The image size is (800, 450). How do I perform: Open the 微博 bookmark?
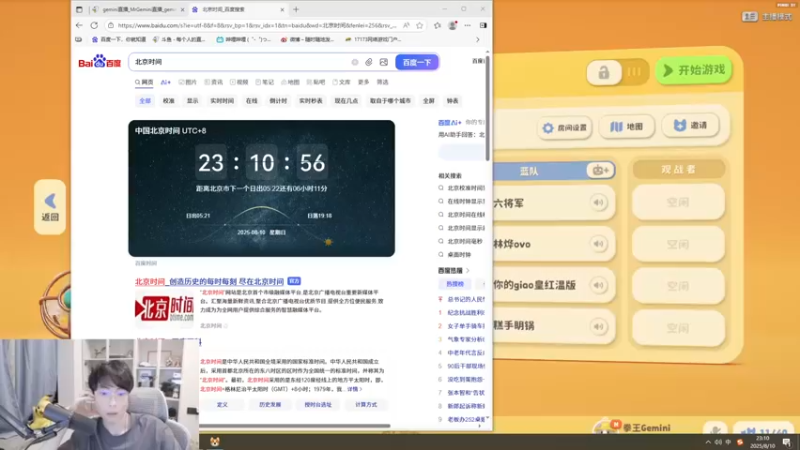(x=307, y=39)
